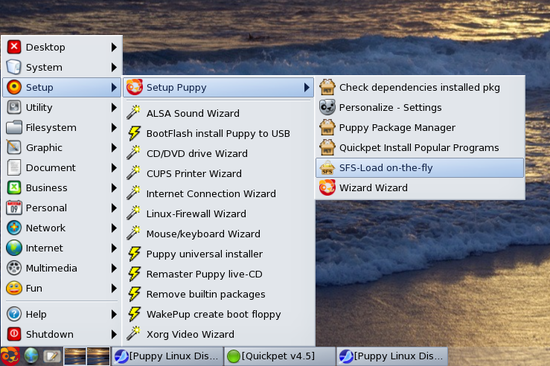550x366 pixels.
Task: Expand the Help submenu arrow
Action: click(114, 314)
